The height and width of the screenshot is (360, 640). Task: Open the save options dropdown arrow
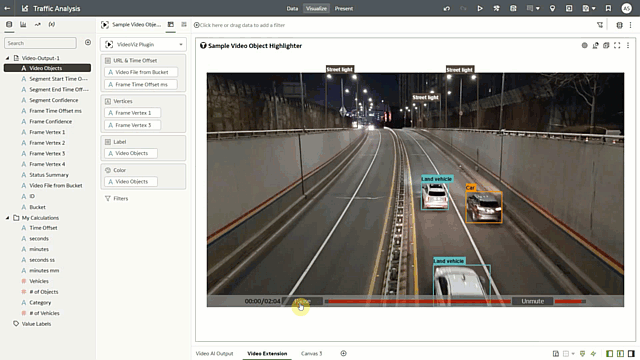click(x=593, y=8)
